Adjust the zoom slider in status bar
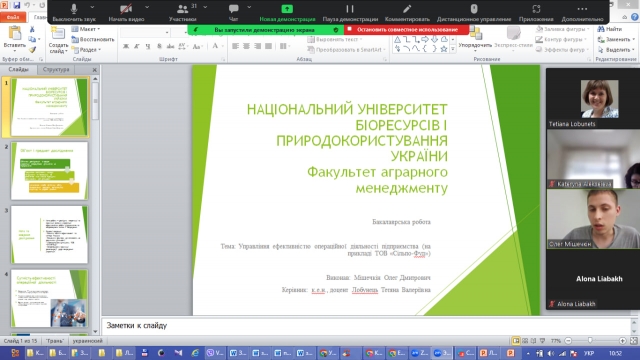Viewport: 640px width, 360px height. (x=590, y=340)
